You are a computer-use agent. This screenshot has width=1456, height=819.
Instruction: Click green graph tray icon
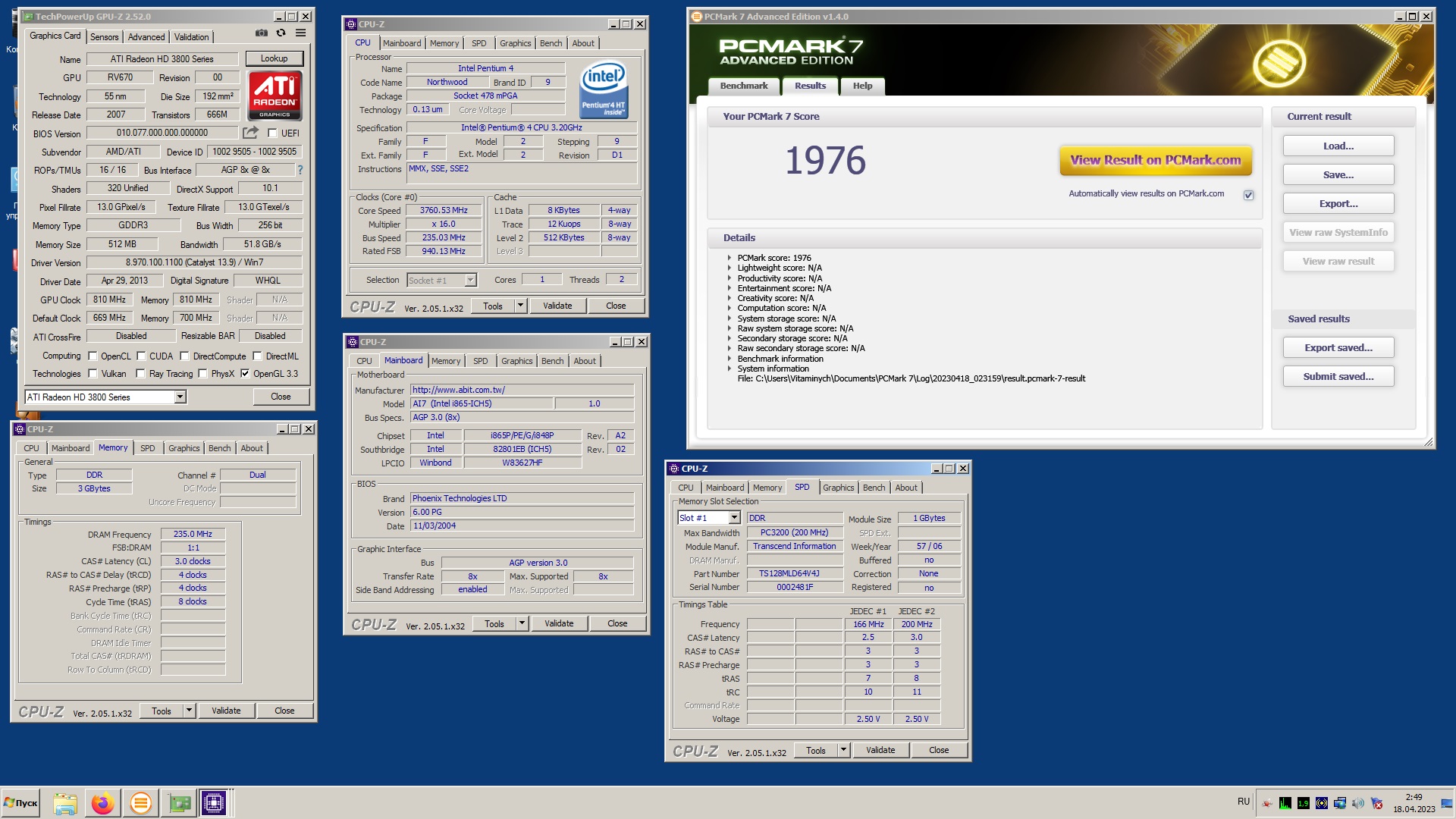click(1285, 804)
